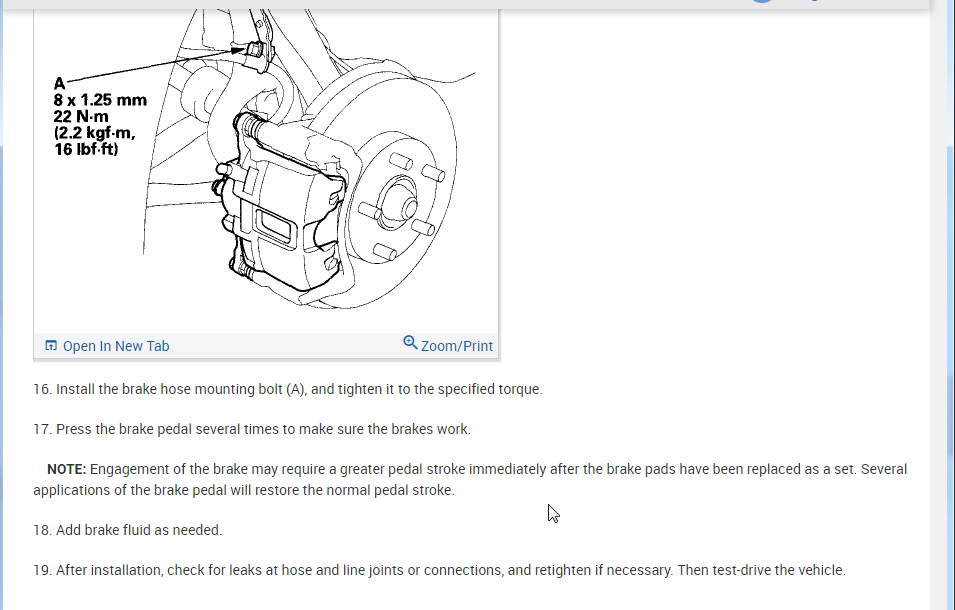955x610 pixels.
Task: Open the Zoom/Print link
Action: click(457, 346)
